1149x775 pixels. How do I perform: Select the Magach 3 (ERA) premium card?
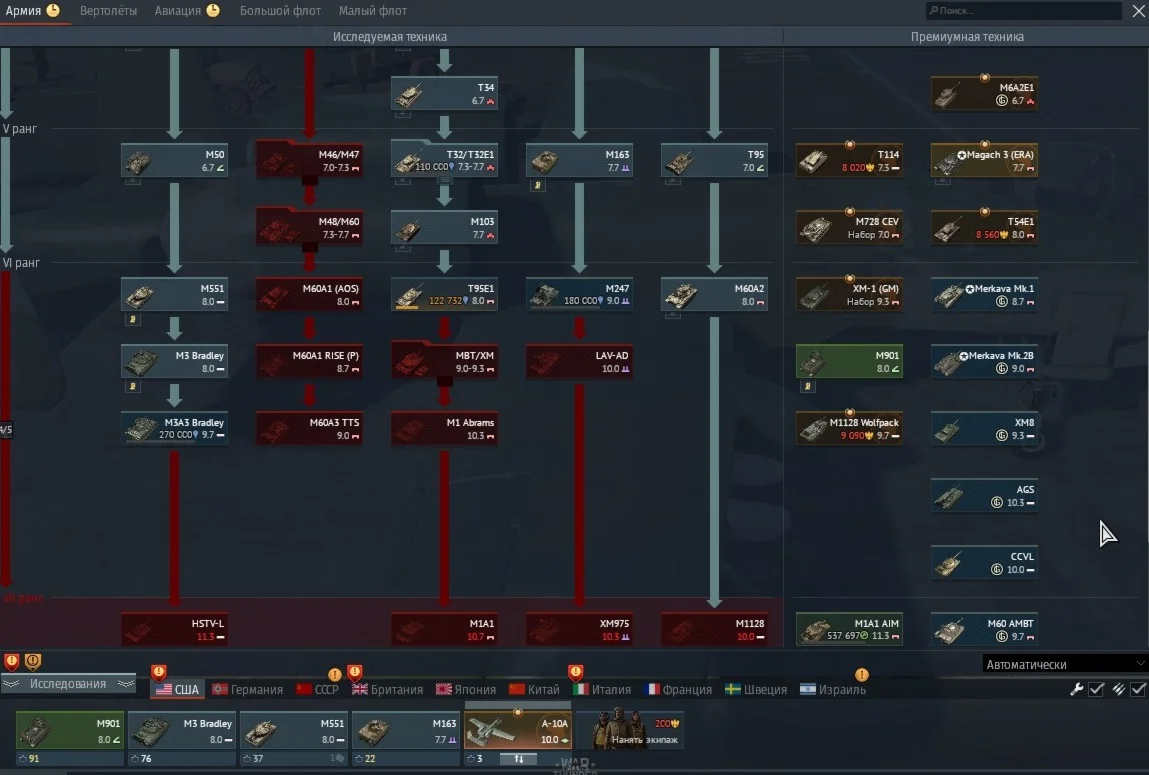coord(984,160)
